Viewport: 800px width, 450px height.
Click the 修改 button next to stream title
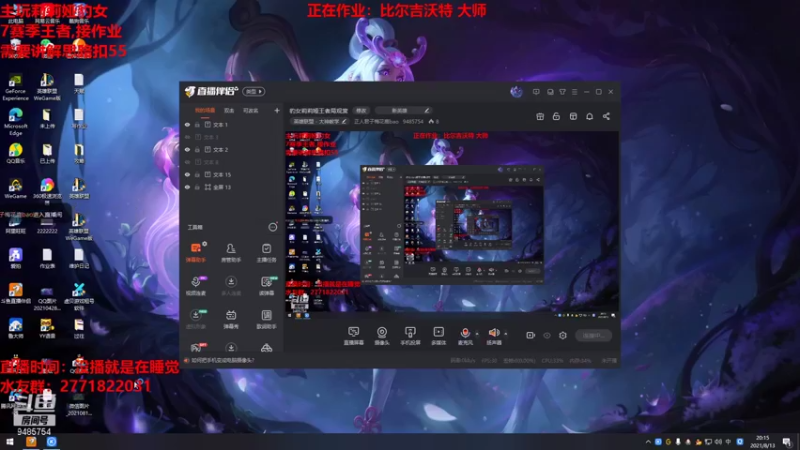[x=361, y=110]
